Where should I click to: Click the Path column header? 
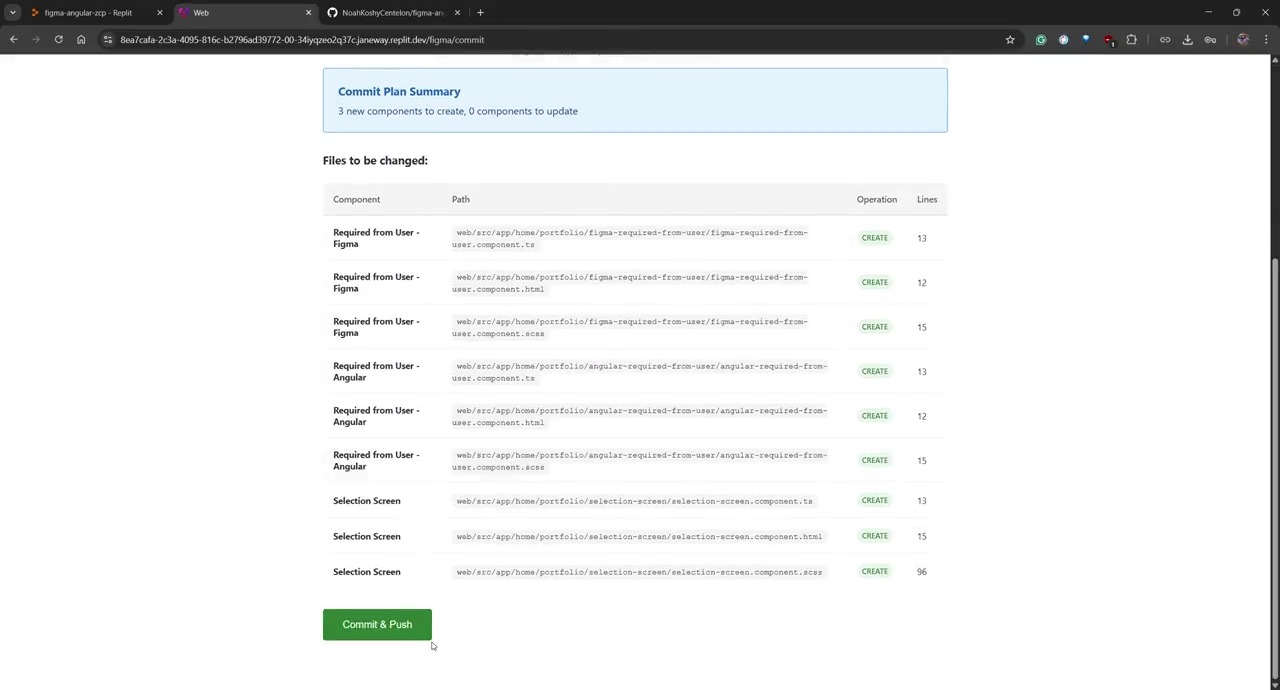(460, 199)
